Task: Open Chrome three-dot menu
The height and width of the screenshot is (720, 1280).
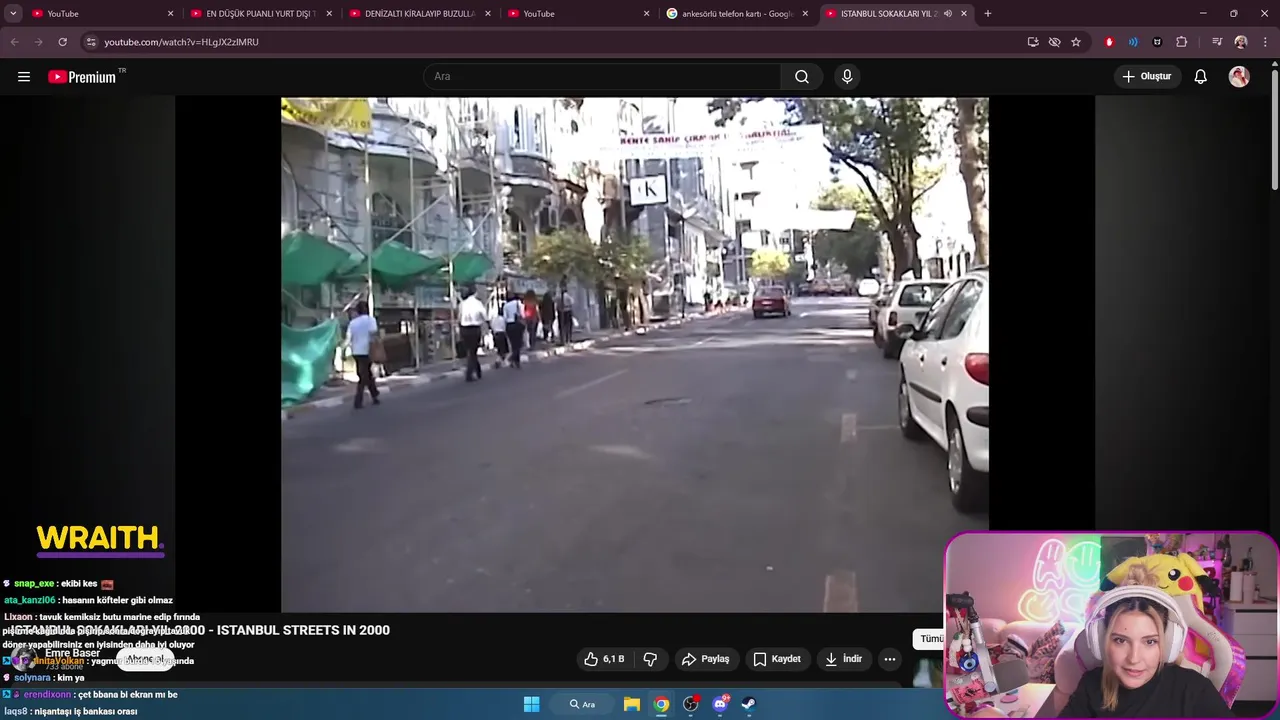Action: tap(1265, 42)
